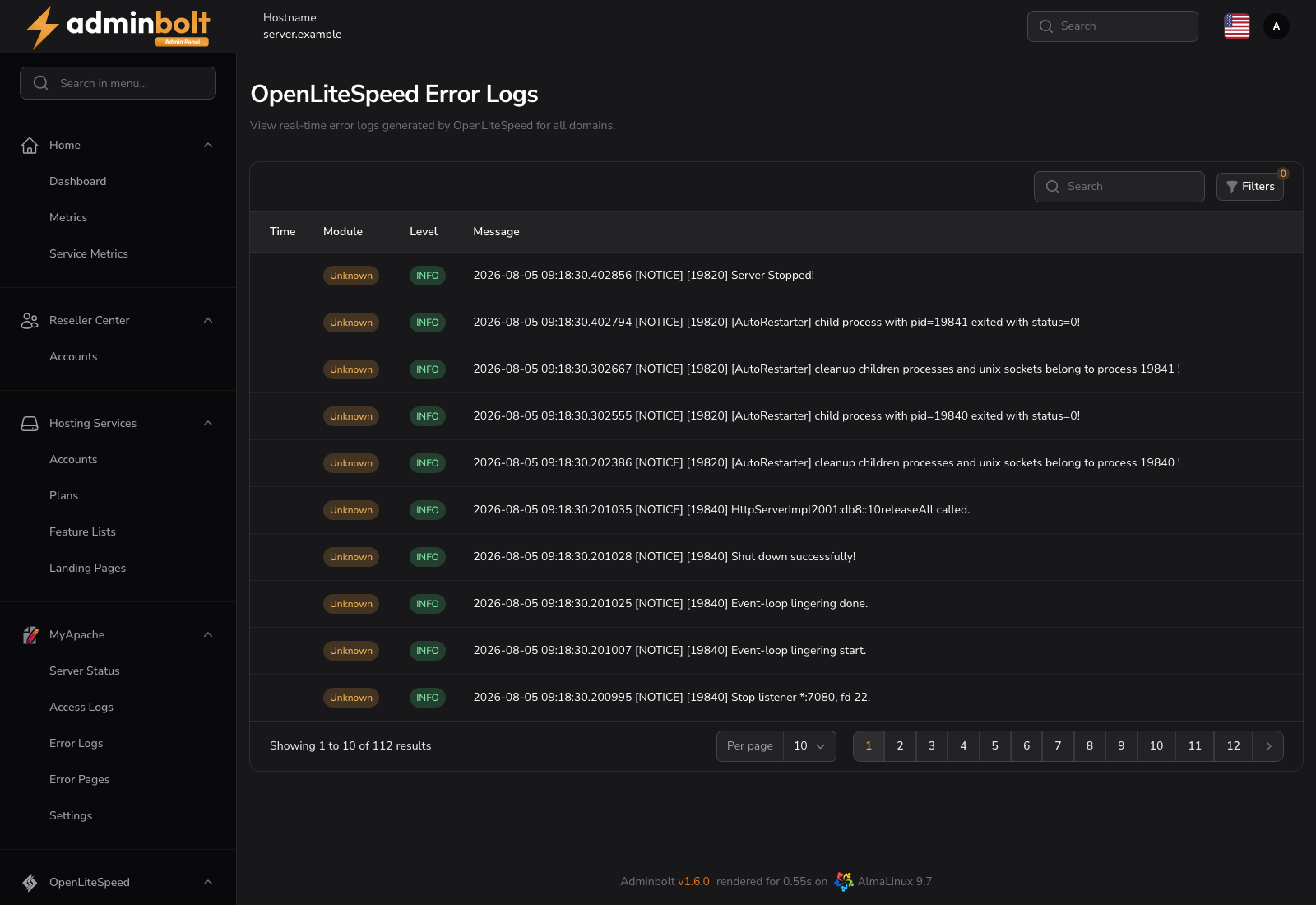Go to page 8 of results
Image resolution: width=1316 pixels, height=905 pixels.
tap(1090, 746)
